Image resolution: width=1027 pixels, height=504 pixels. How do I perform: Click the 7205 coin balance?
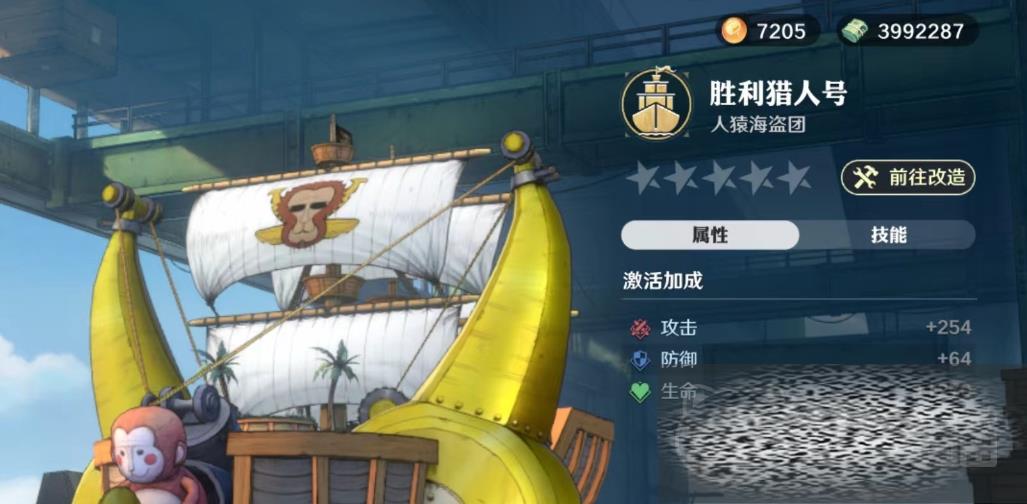[x=781, y=31]
